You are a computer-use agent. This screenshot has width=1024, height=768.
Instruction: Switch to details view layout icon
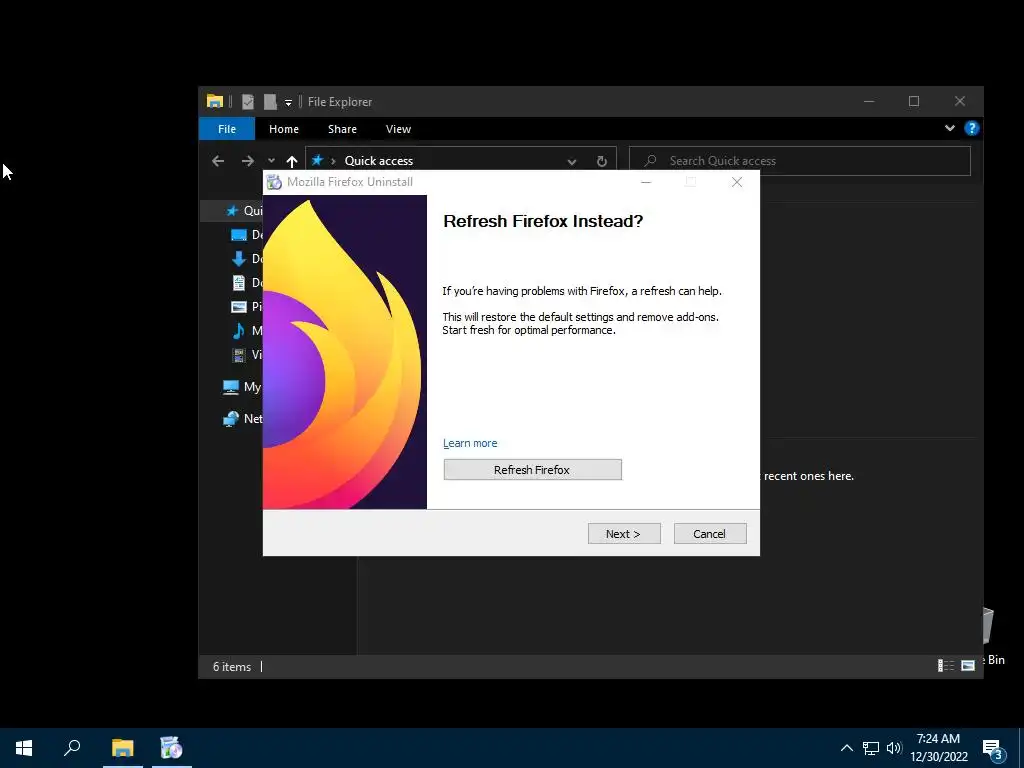click(946, 665)
